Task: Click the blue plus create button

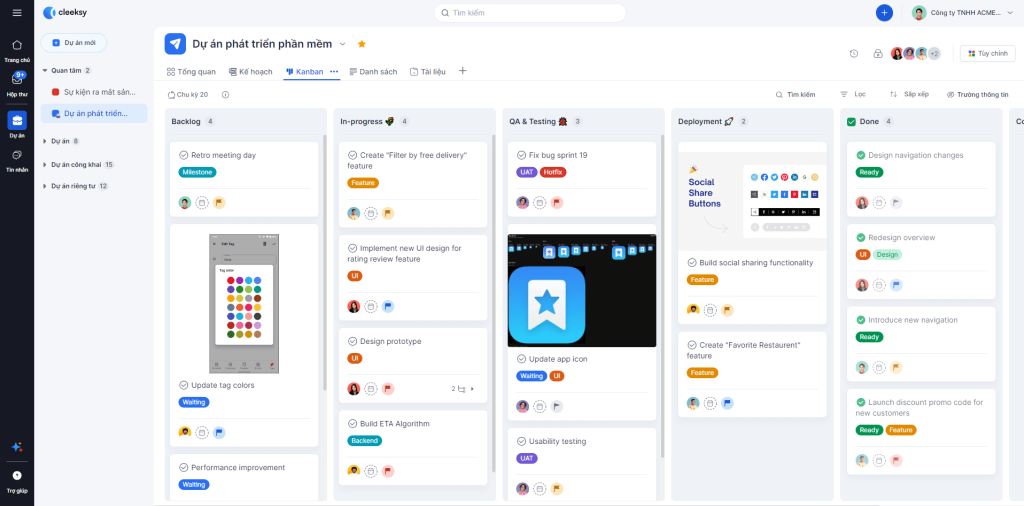Action: pos(884,13)
